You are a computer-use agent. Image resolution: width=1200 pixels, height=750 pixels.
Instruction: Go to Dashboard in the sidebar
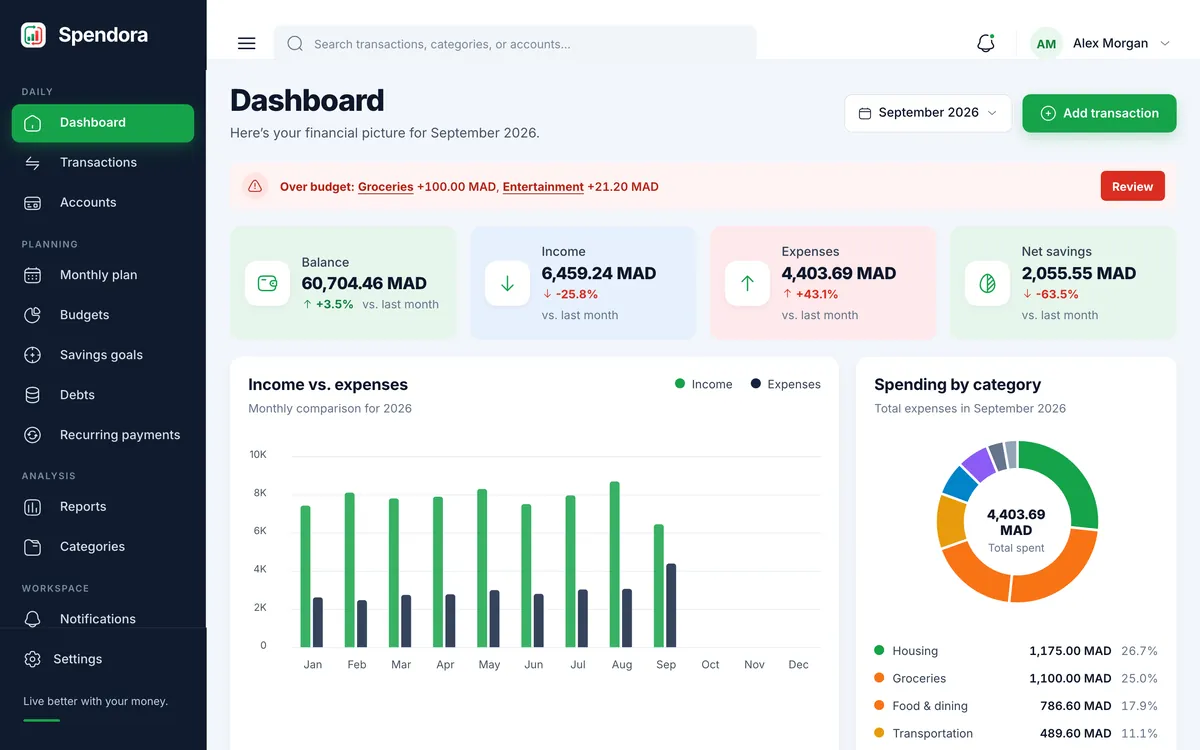(x=103, y=123)
